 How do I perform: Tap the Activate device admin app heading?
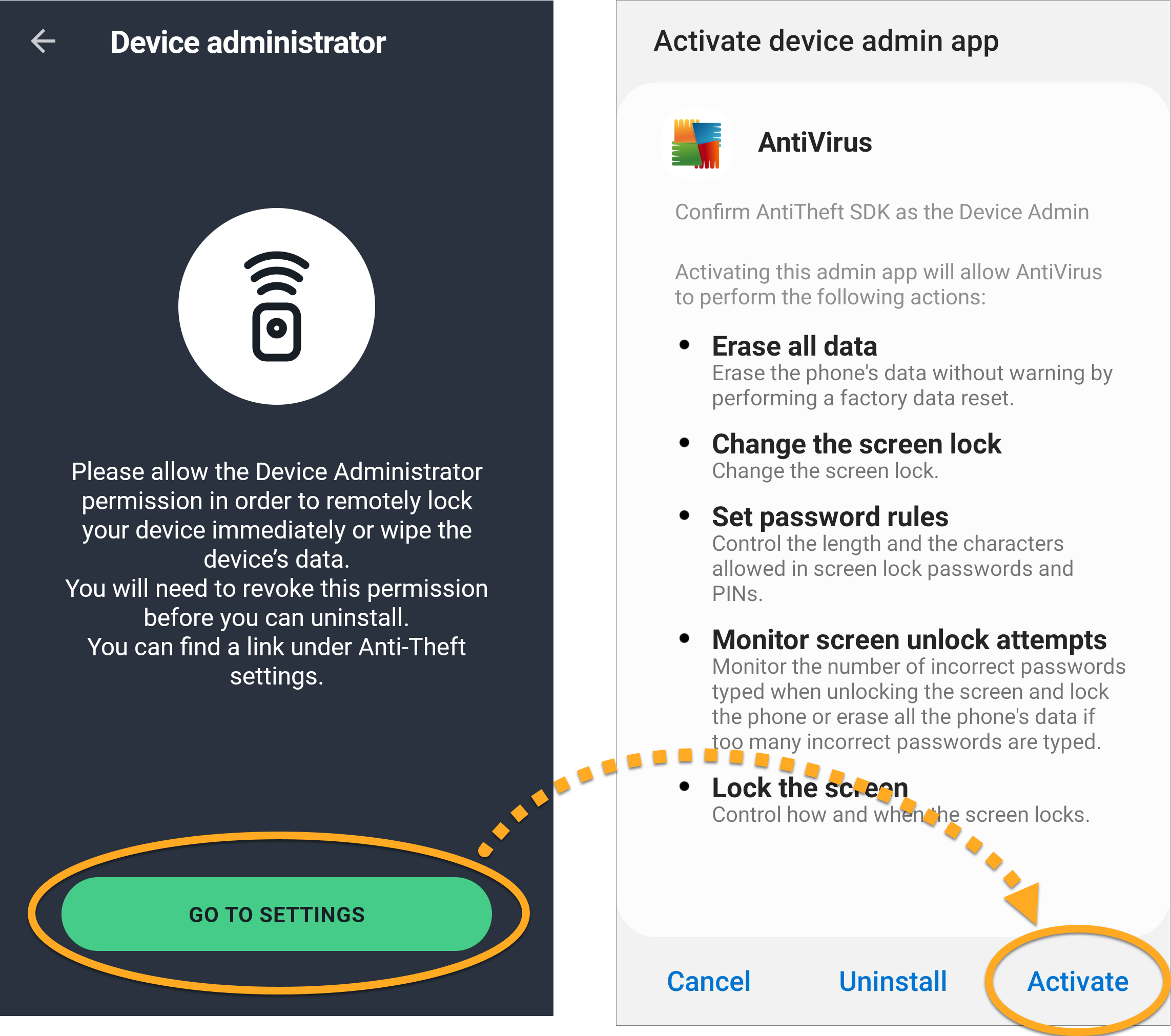coord(826,41)
